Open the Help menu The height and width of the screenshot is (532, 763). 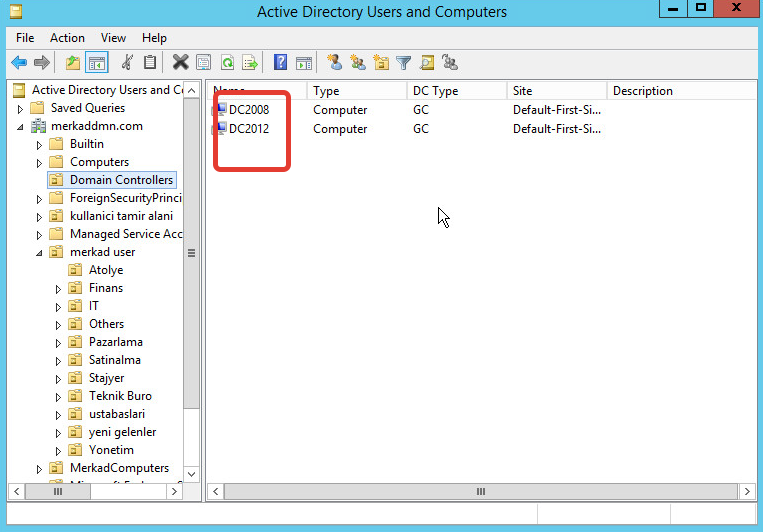coord(154,38)
